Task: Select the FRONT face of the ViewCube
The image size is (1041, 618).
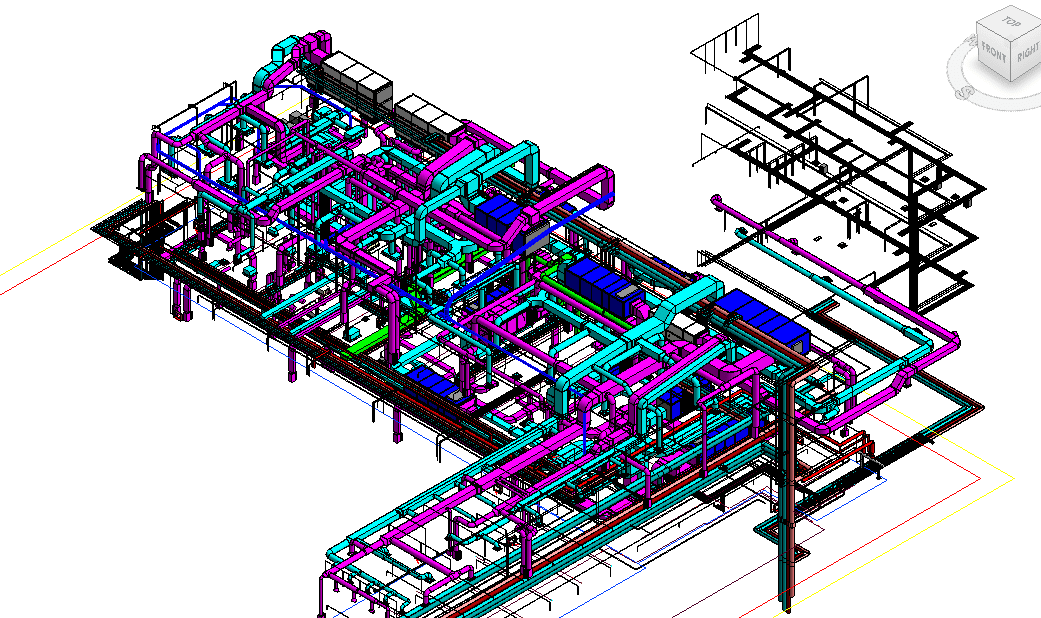Action: 994,50
